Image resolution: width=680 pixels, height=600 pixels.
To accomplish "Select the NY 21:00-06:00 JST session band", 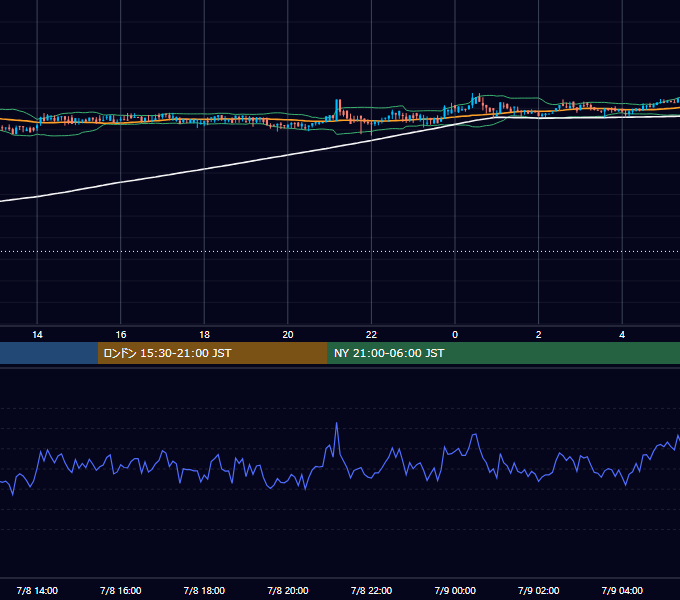I will point(503,353).
